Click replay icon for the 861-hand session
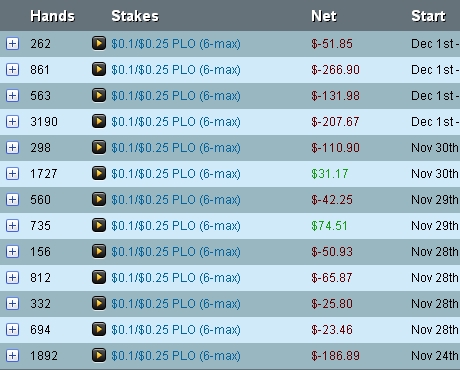The image size is (460, 370). pyautogui.click(x=99, y=69)
